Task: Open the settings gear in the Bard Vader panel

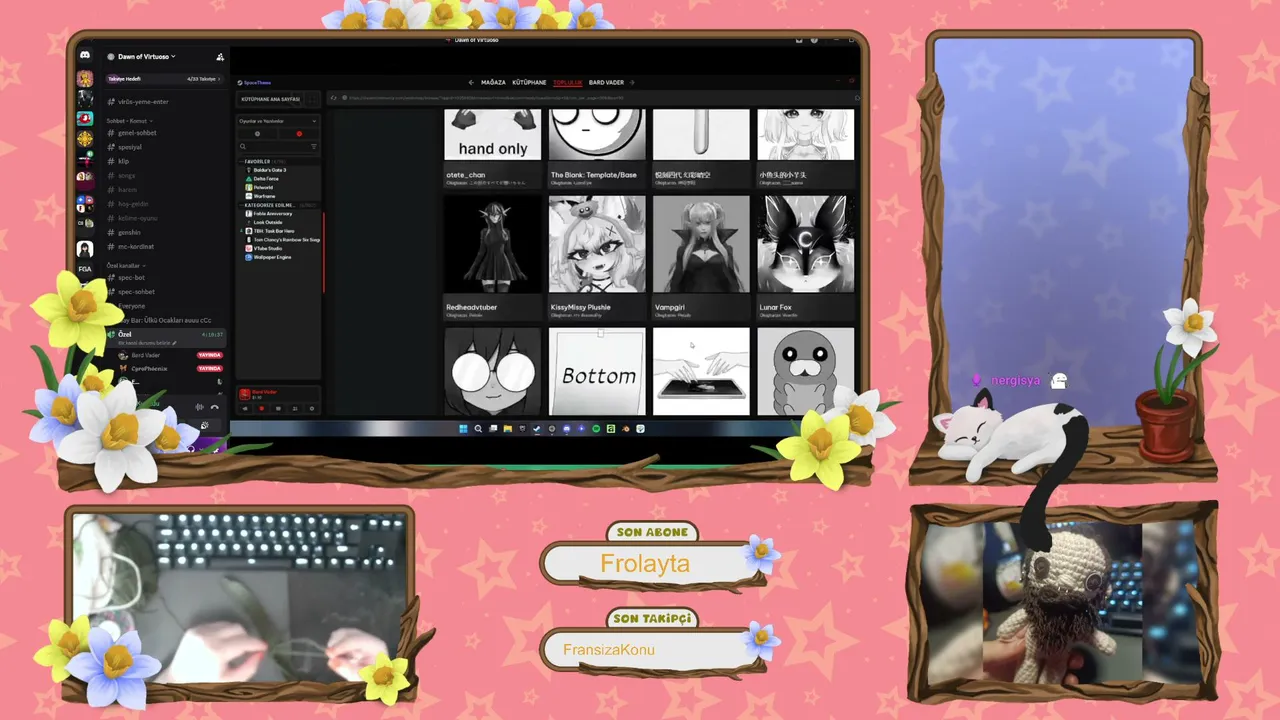Action: coord(312,409)
